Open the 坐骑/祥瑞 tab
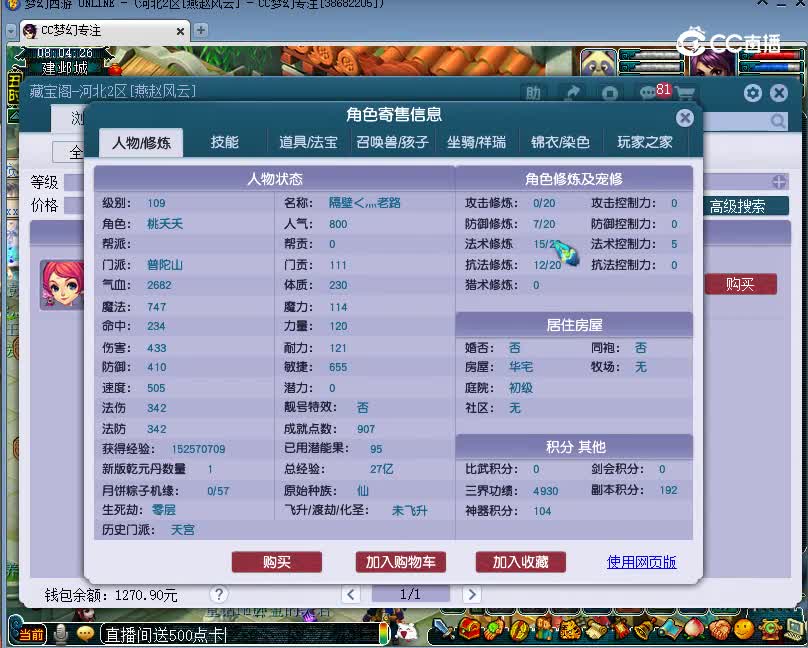 pyautogui.click(x=476, y=142)
